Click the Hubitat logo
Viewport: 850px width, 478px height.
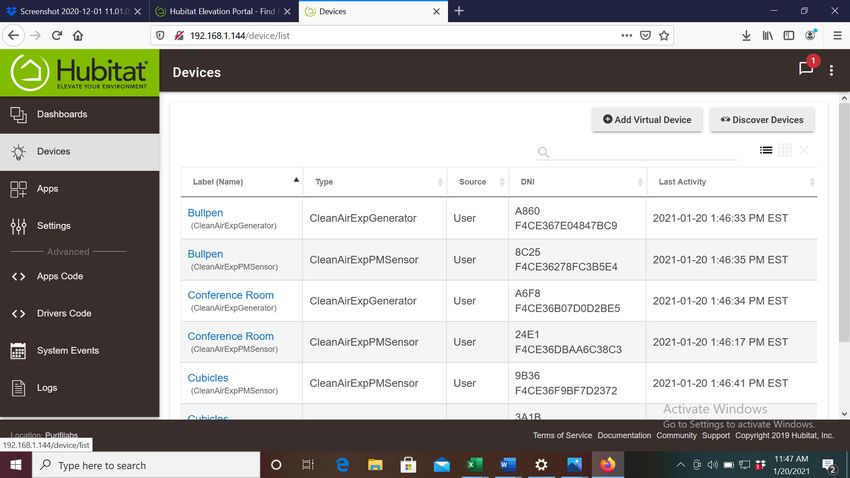80,73
